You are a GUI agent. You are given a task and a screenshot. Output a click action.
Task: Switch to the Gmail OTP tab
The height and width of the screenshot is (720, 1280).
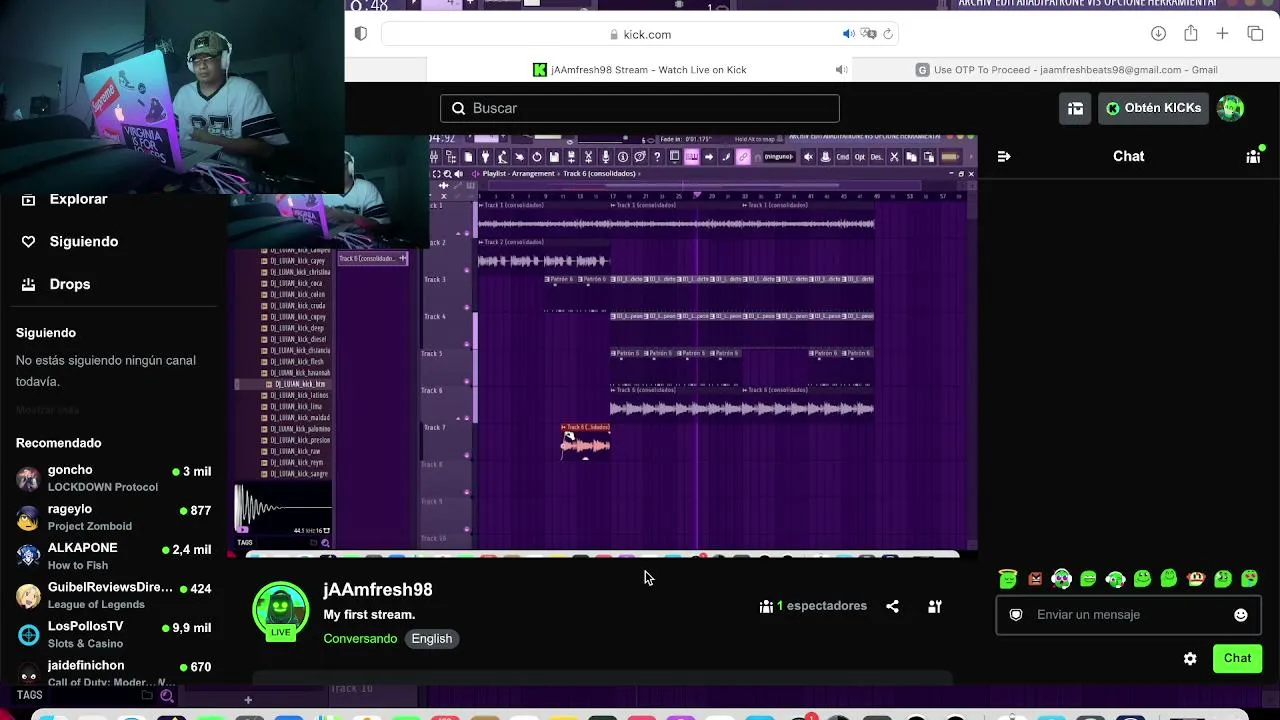(x=1066, y=70)
